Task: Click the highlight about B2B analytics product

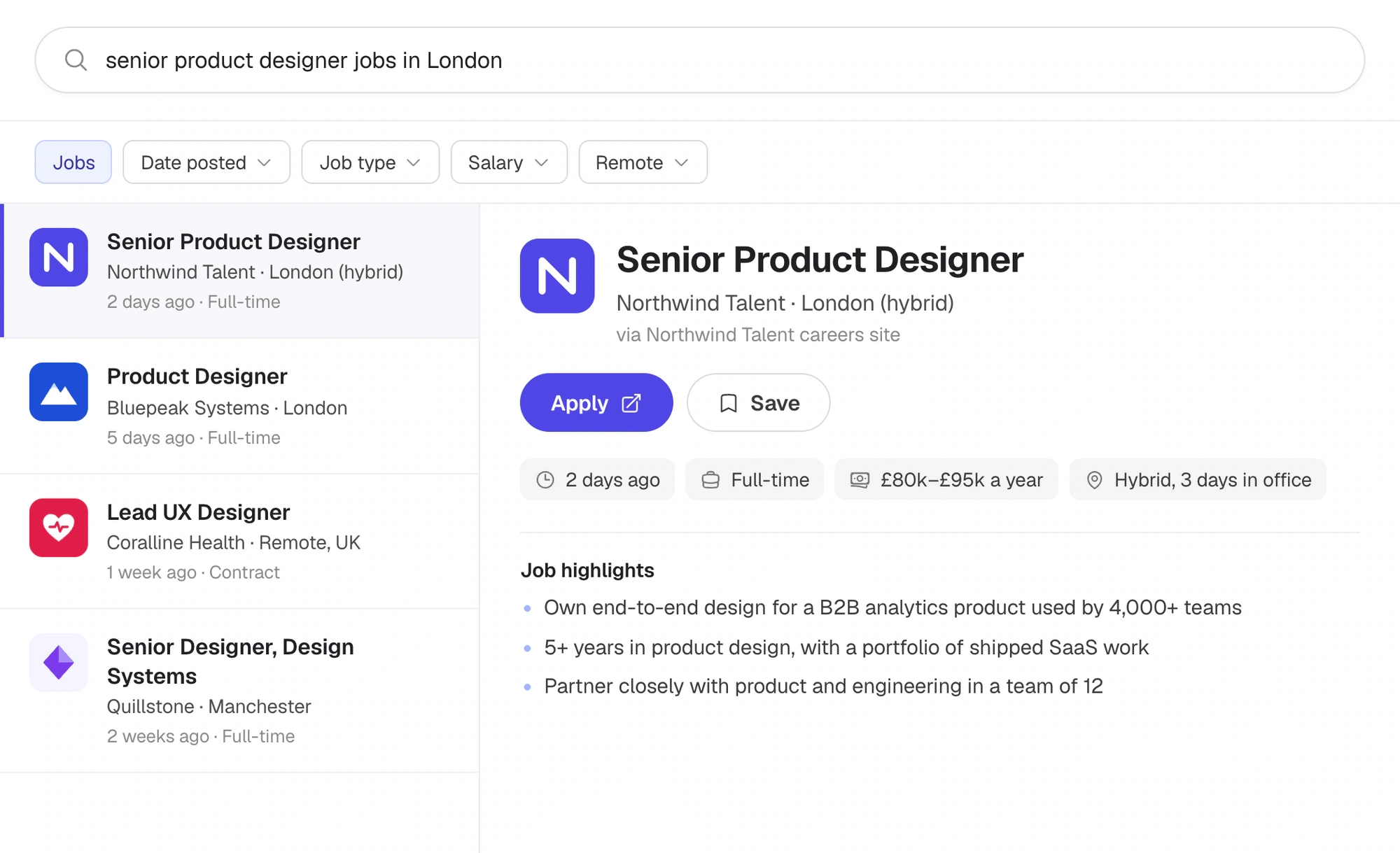Action: tap(892, 607)
